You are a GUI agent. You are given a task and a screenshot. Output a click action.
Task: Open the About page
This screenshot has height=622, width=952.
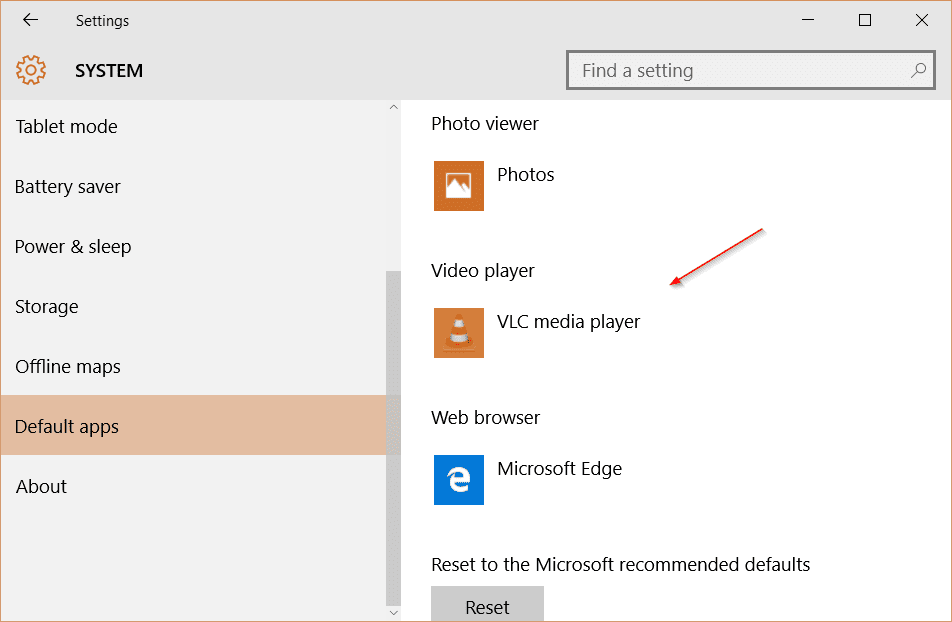[x=41, y=487]
